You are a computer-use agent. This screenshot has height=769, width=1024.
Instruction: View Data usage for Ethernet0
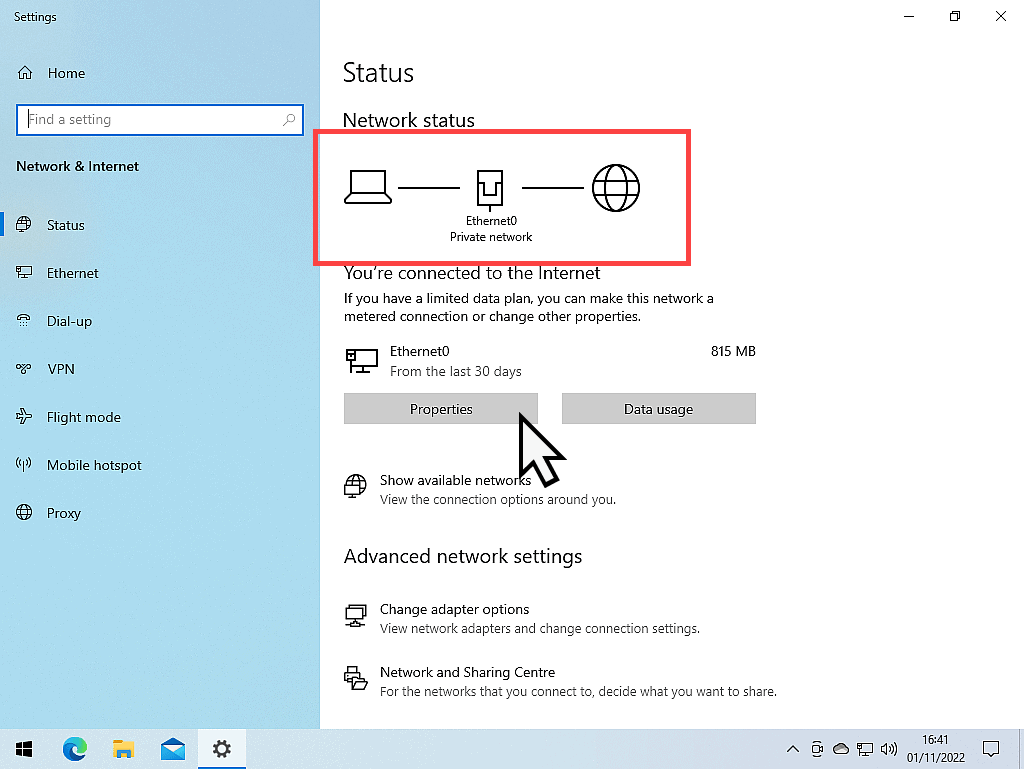[658, 408]
